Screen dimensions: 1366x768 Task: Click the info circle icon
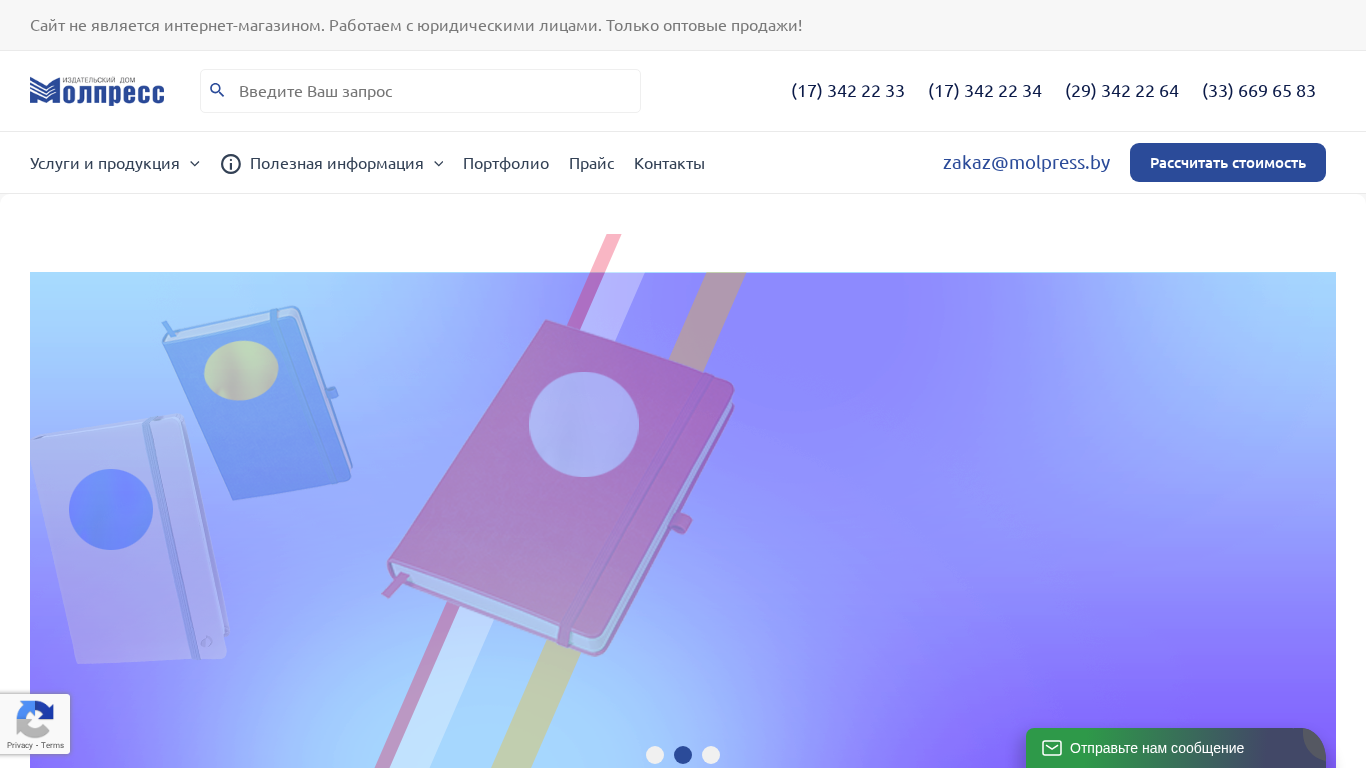pos(231,163)
